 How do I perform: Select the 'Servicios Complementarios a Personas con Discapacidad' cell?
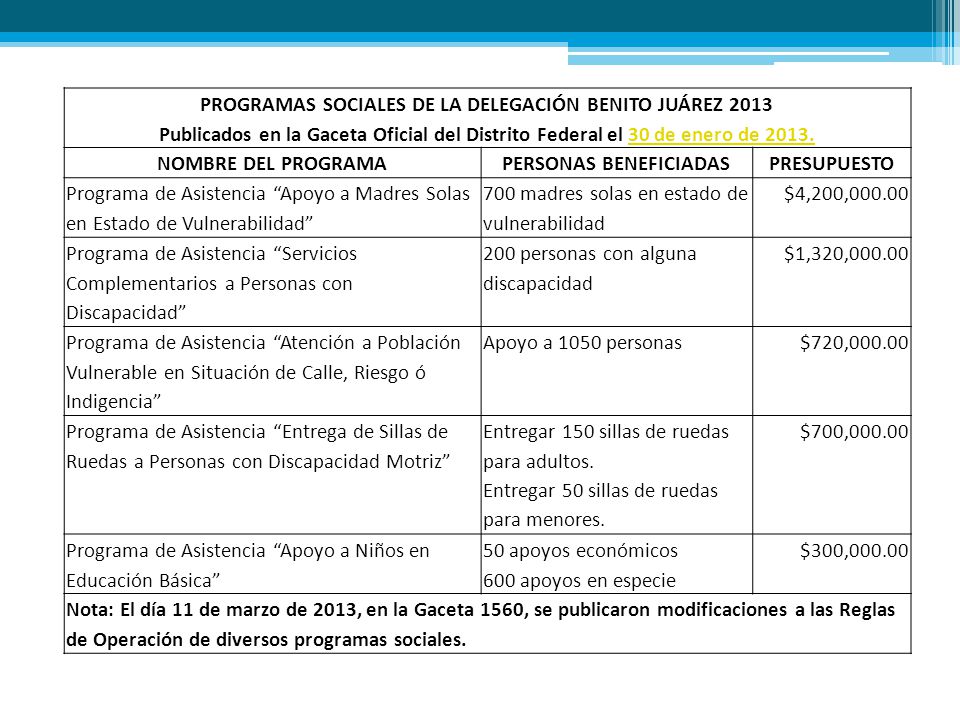click(x=272, y=282)
